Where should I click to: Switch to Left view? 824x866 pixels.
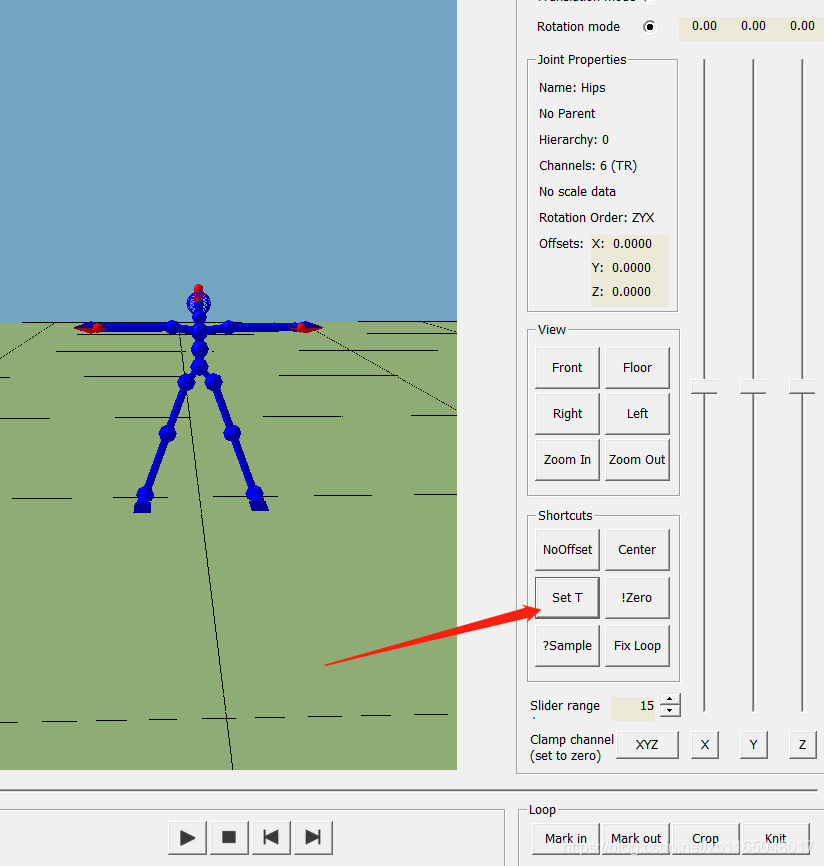(x=637, y=414)
